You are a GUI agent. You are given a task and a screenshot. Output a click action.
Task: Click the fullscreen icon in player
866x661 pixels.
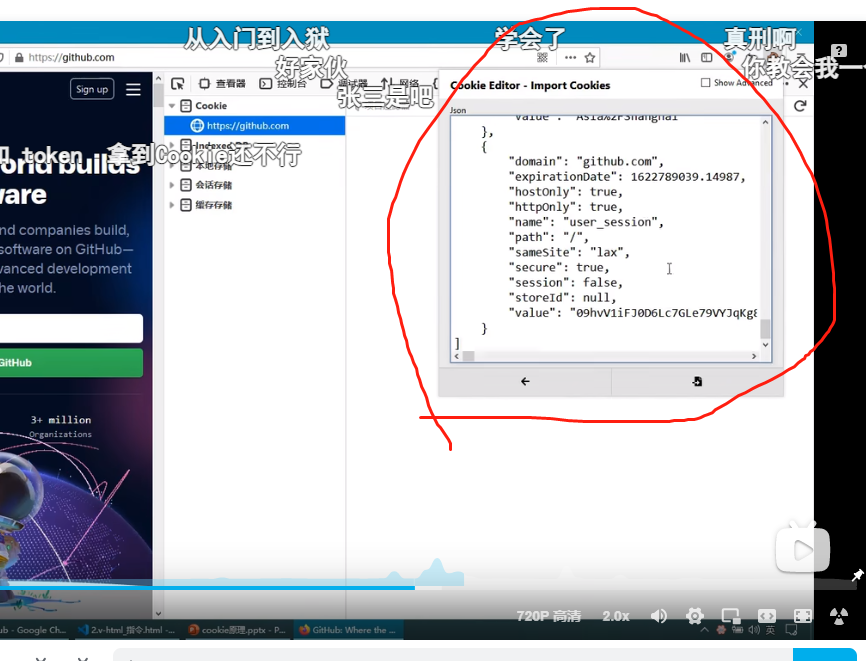click(x=802, y=616)
